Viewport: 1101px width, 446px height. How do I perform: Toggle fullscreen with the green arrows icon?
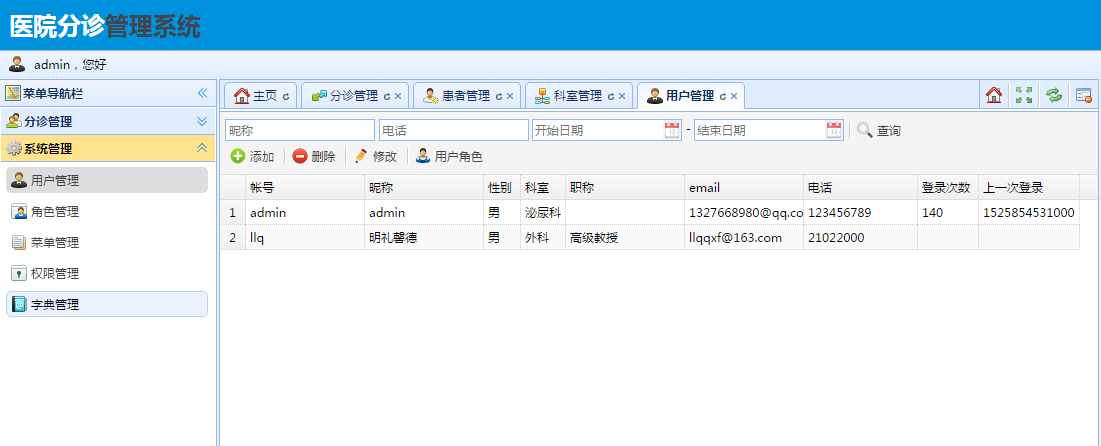(x=1024, y=95)
